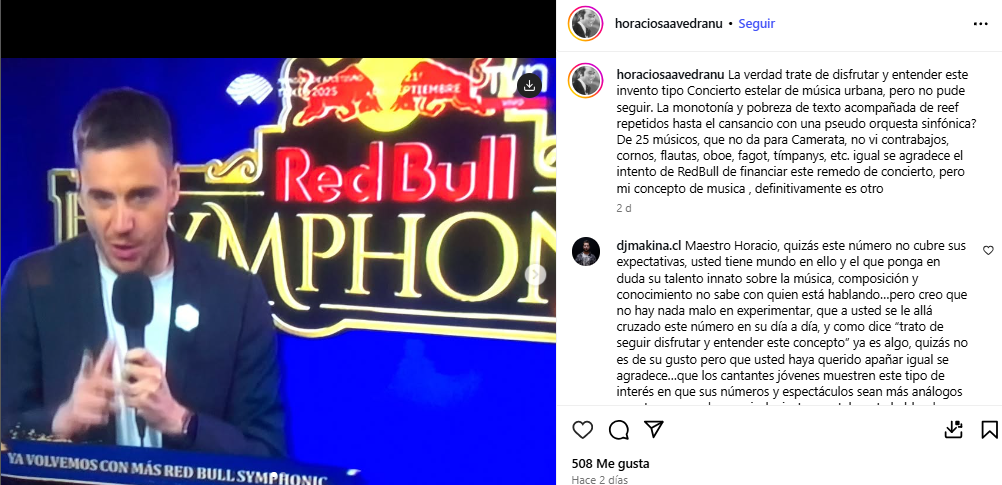This screenshot has width=1002, height=485.
Task: Click the Seguir follow button
Action: click(757, 24)
